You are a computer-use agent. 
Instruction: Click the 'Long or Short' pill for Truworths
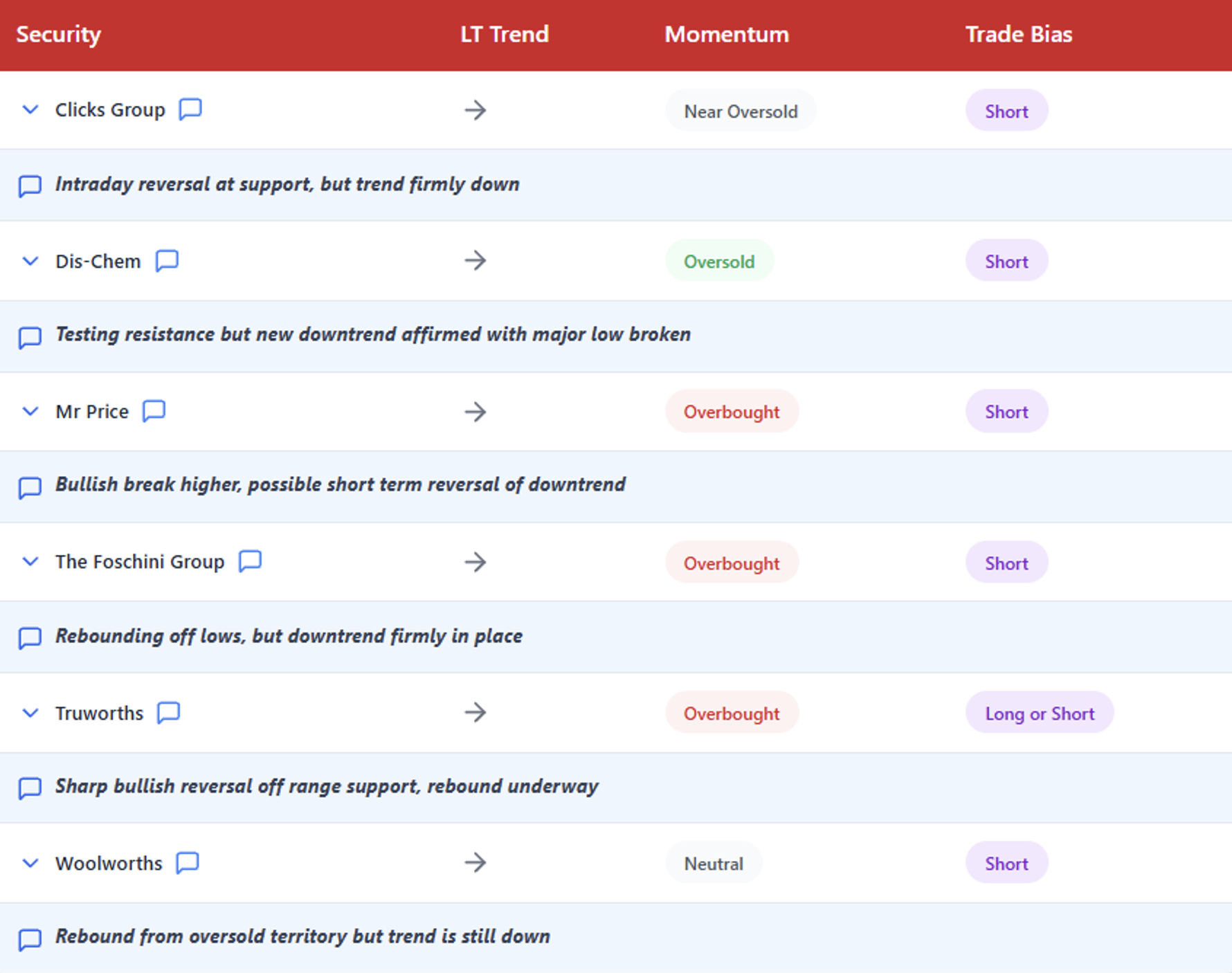tap(1040, 713)
